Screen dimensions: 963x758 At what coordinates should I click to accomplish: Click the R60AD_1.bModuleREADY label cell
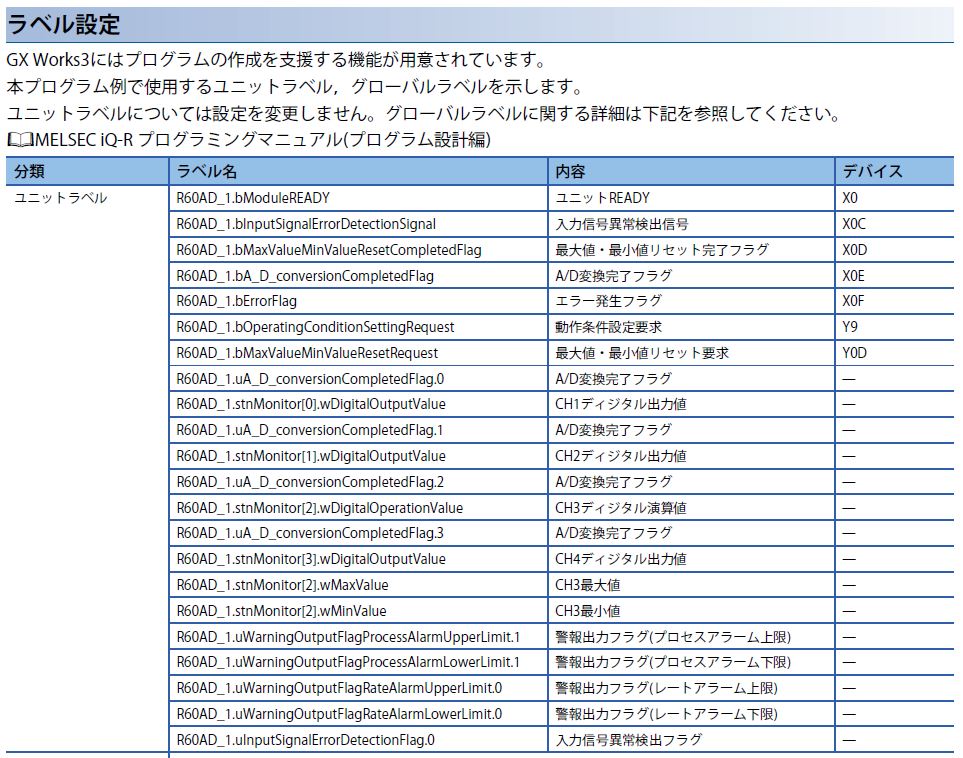point(253,198)
